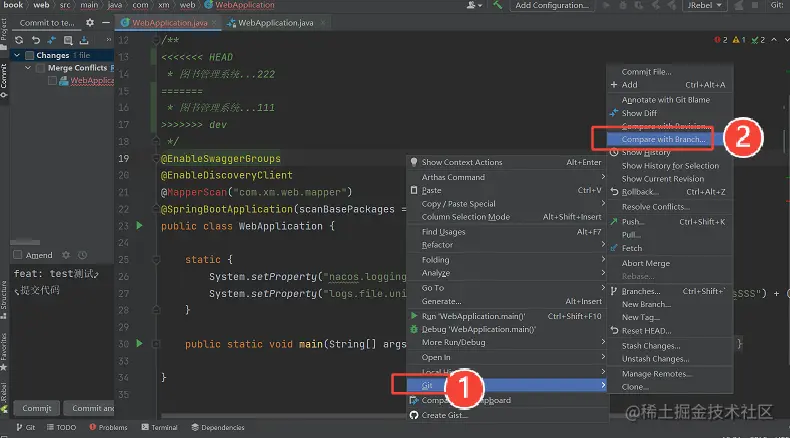Open the Favorites side tool window
The width and height of the screenshot is (790, 438).
click(x=4, y=351)
